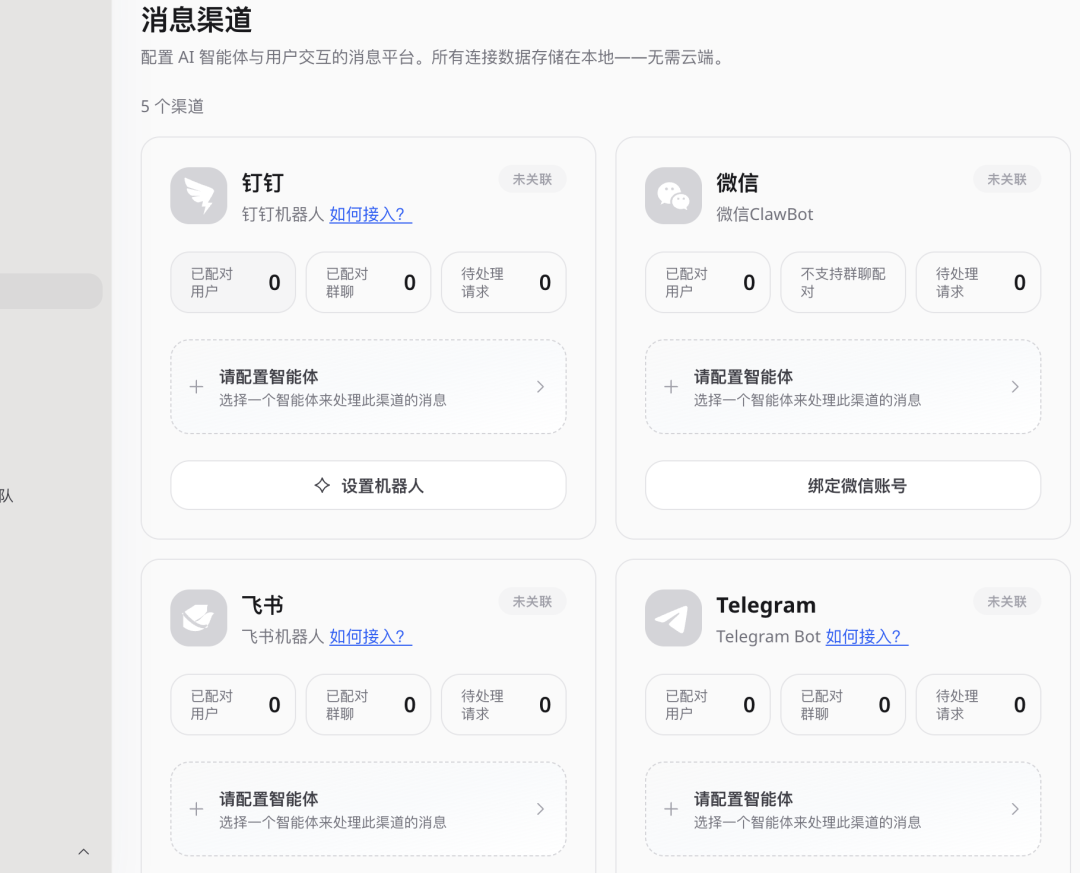The height and width of the screenshot is (873, 1080).
Task: Click the WeChat (微信) channel icon
Action: tap(673, 195)
